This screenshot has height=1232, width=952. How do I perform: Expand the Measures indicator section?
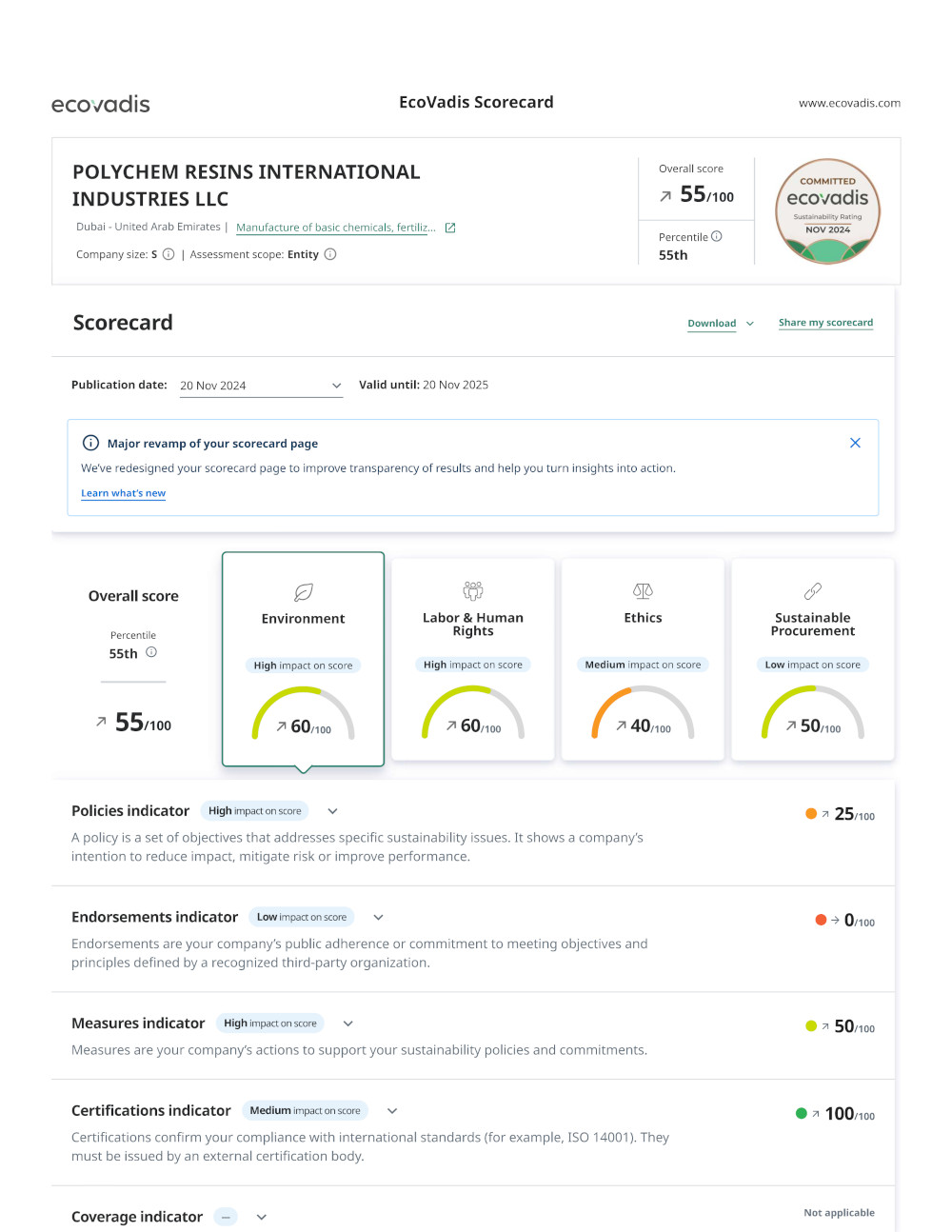point(348,1023)
